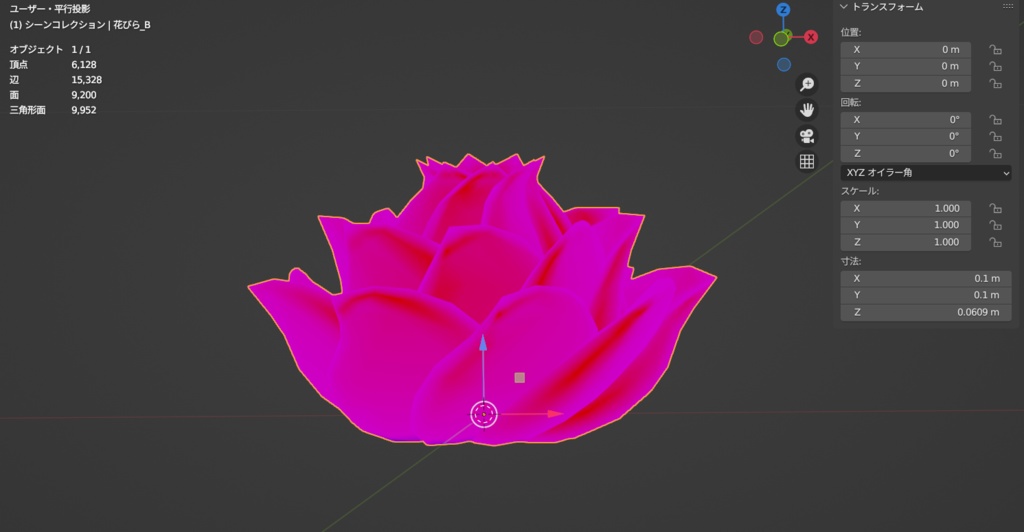Click the シーンコレクション | 花びら_B label

click(x=88, y=25)
